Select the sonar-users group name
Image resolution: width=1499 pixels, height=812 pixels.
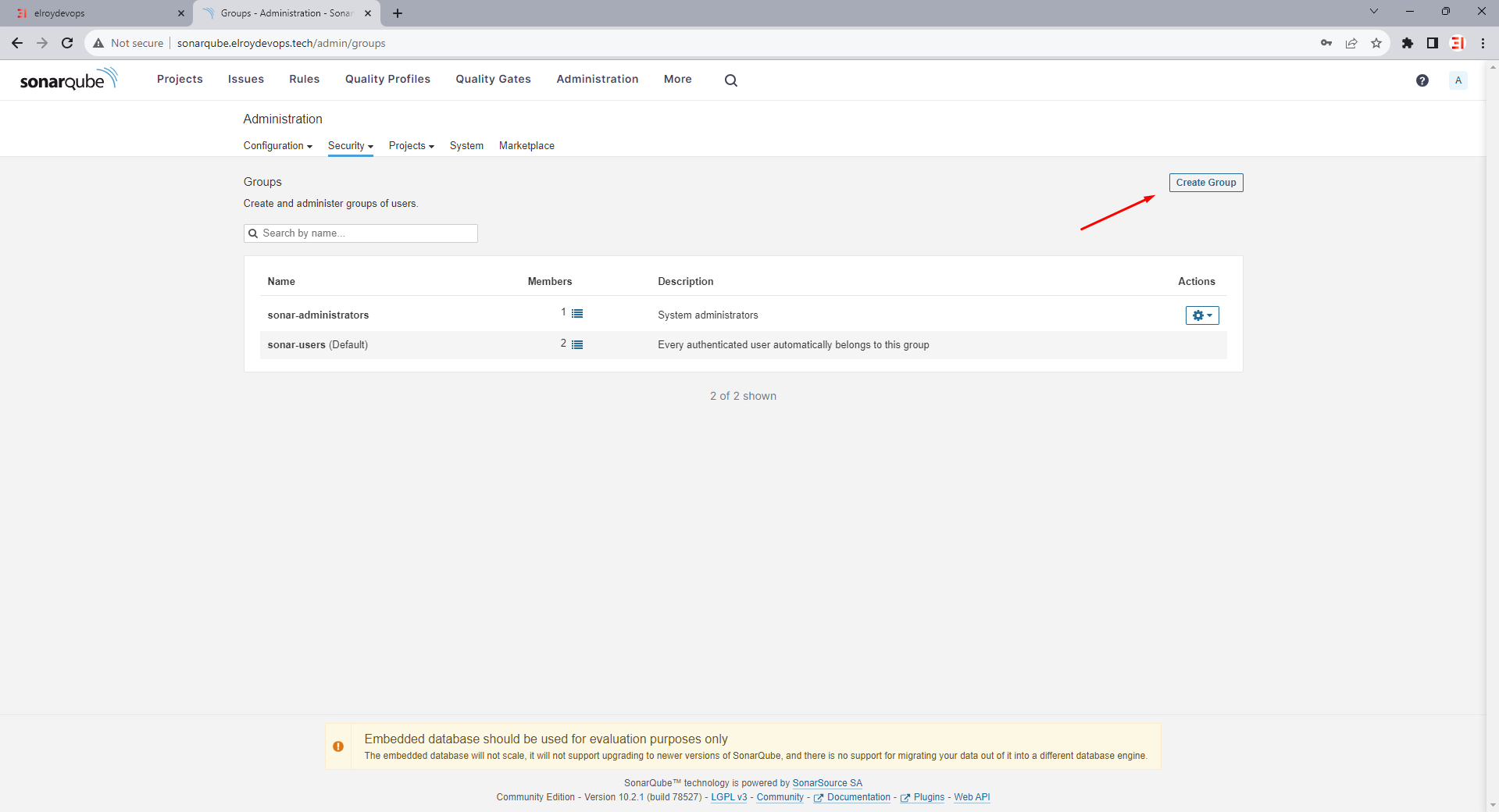click(x=296, y=345)
